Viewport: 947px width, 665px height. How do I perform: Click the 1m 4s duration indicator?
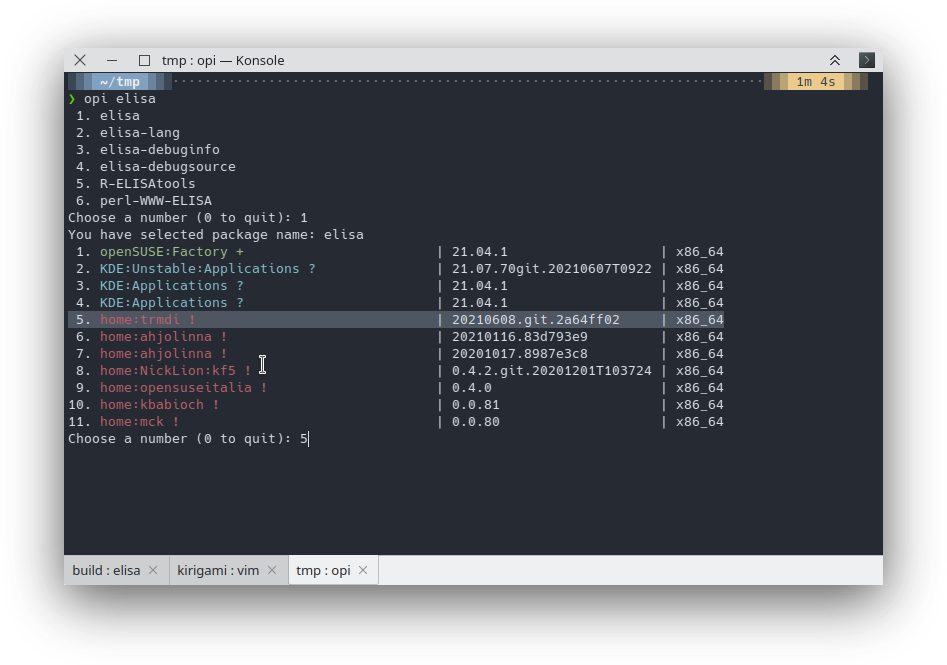816,82
